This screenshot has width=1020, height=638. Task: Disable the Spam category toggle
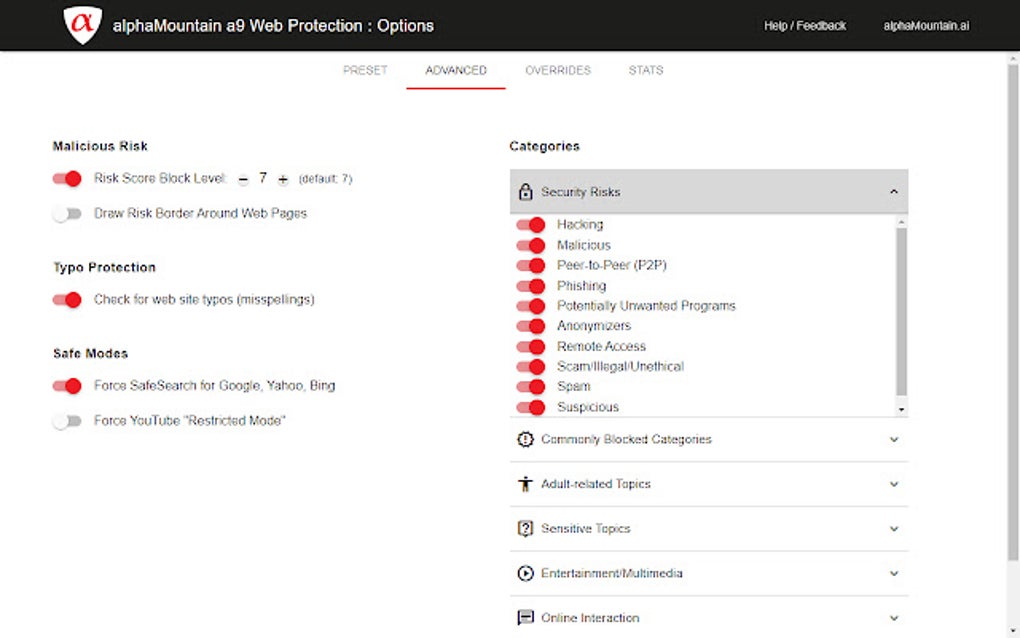click(x=530, y=386)
